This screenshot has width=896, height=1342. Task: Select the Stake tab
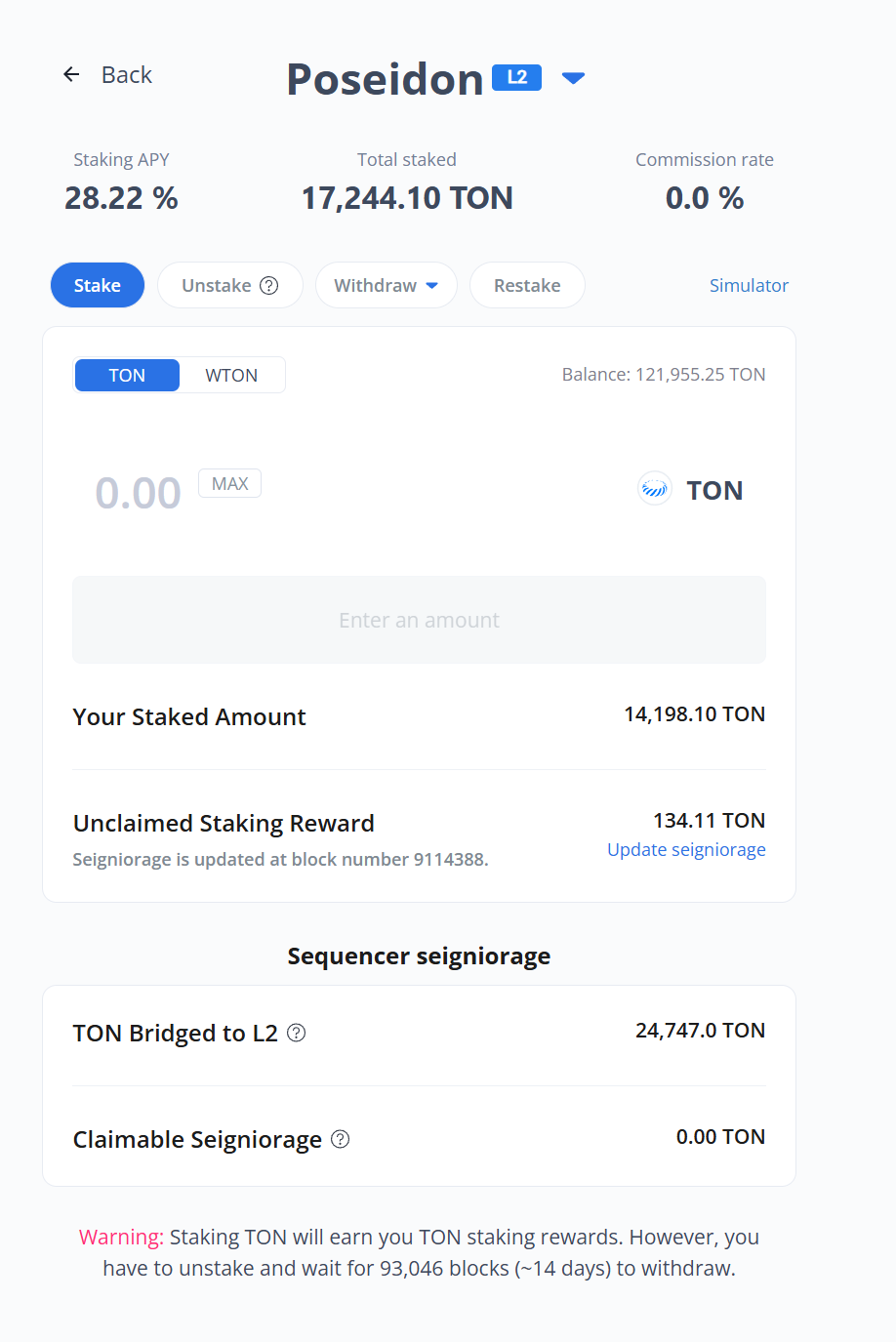click(x=98, y=286)
